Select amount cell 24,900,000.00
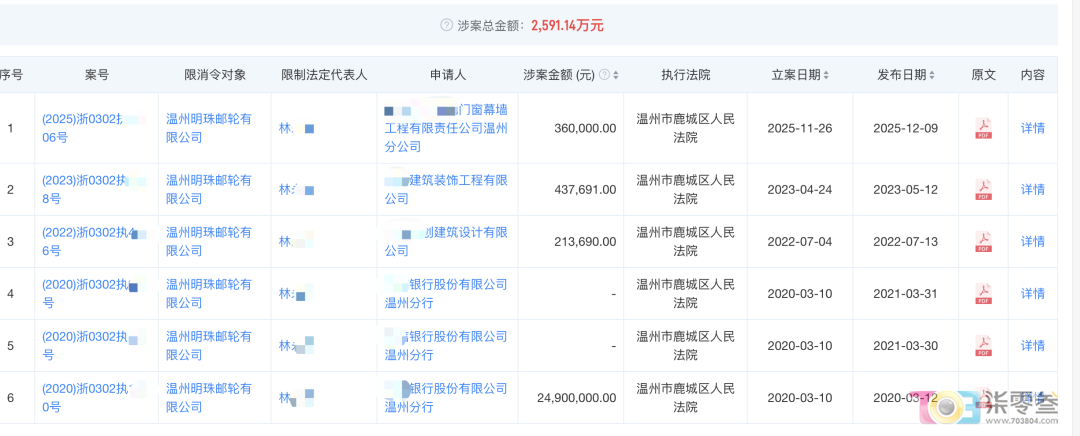The width and height of the screenshot is (1080, 436). pos(577,398)
